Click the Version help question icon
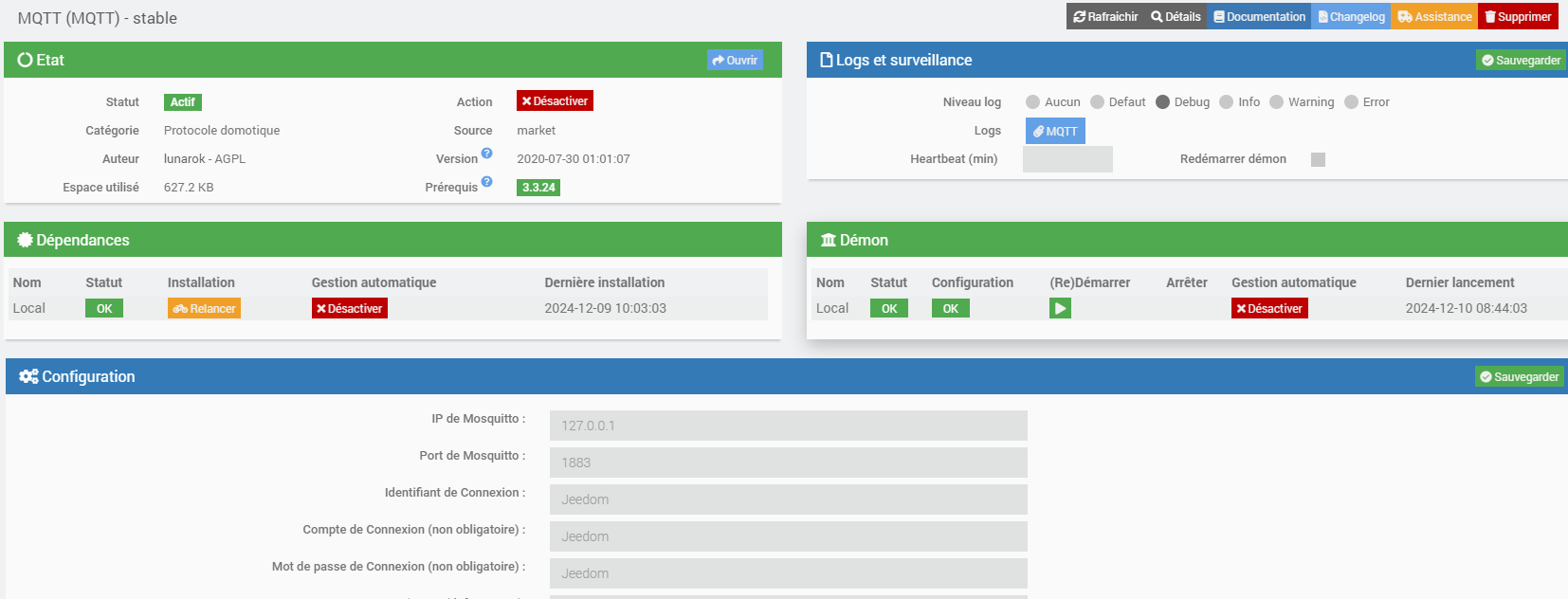This screenshot has width=1568, height=599. tap(486, 154)
